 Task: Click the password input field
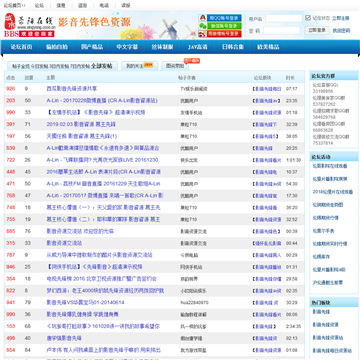[282, 30]
